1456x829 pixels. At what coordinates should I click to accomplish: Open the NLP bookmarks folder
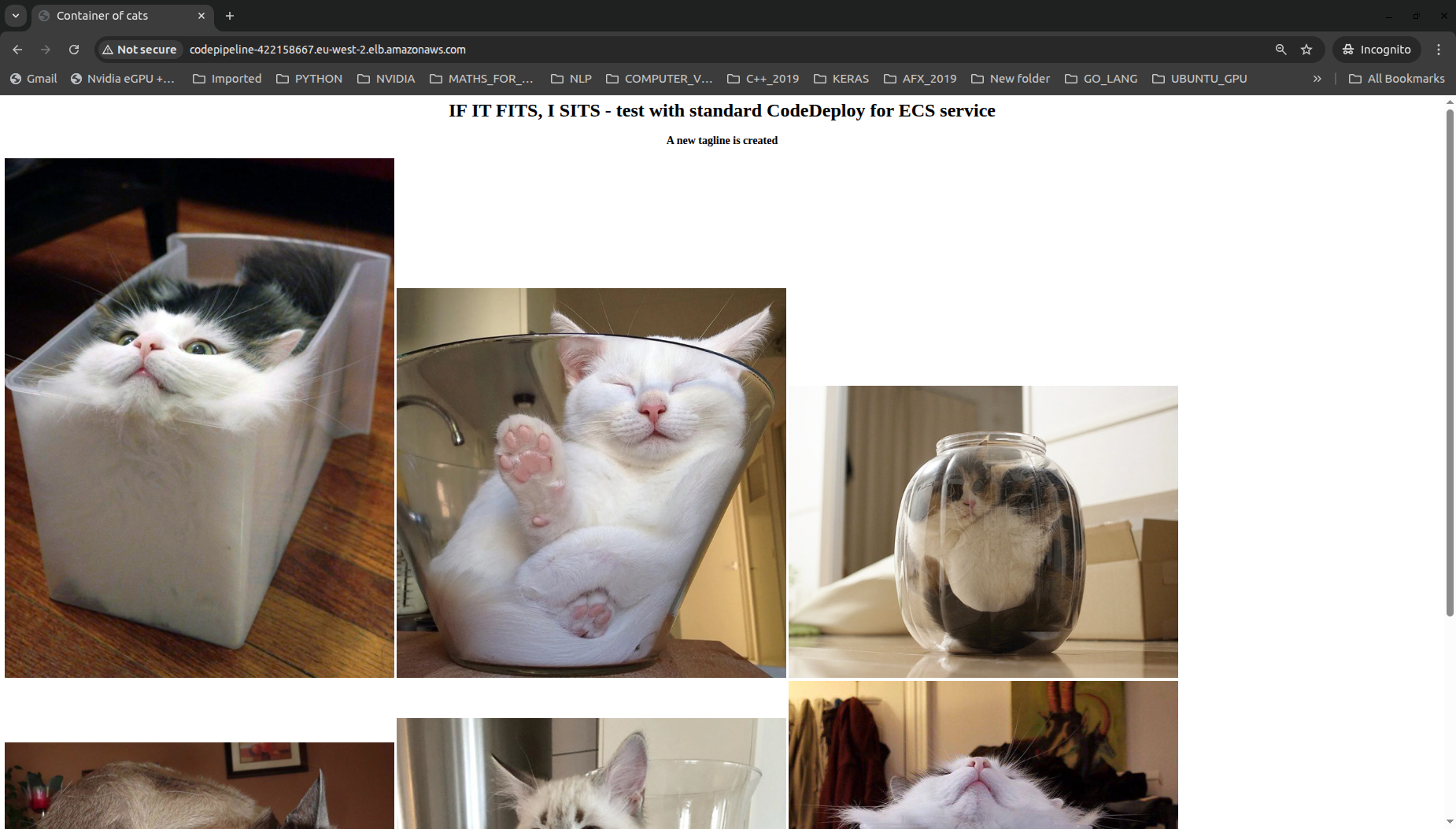[x=571, y=79]
